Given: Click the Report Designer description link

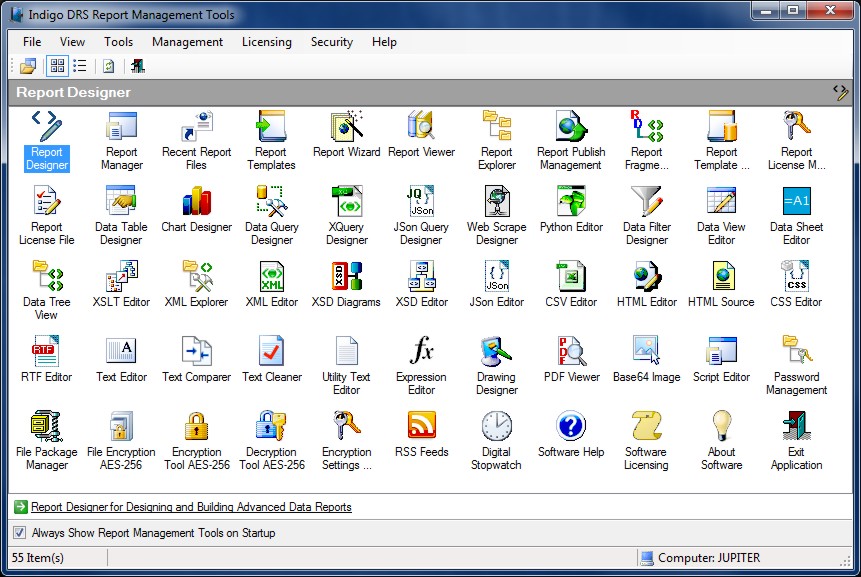Looking at the screenshot, I should (191, 507).
